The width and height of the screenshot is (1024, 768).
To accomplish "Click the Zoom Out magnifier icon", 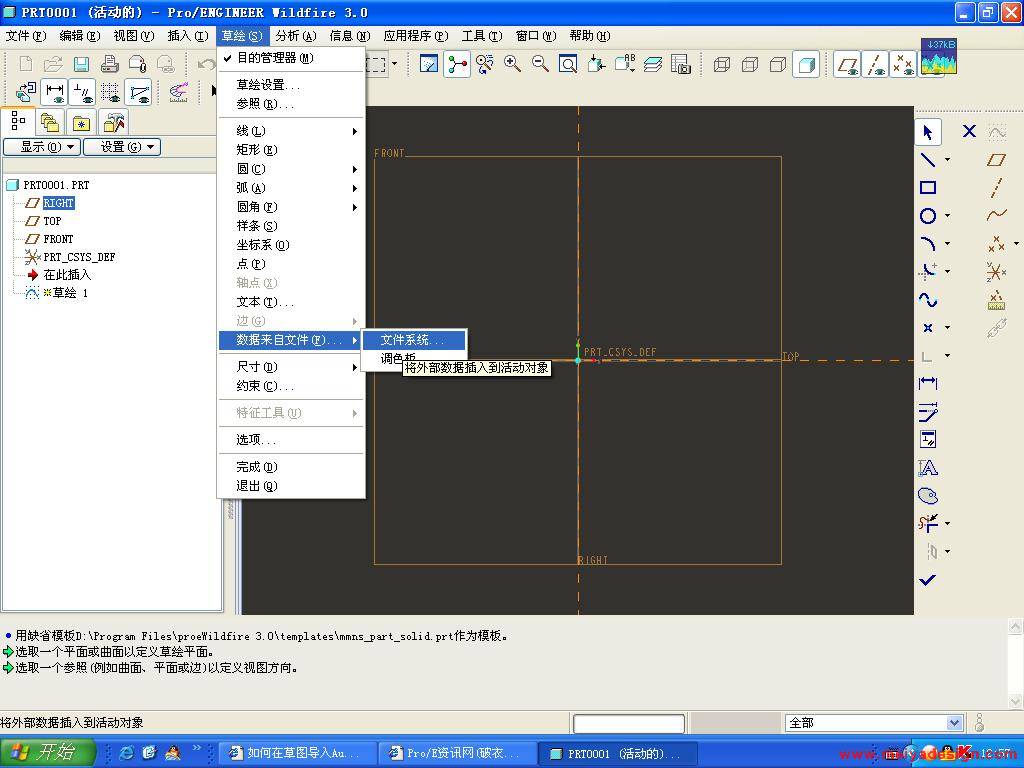I will tap(540, 64).
